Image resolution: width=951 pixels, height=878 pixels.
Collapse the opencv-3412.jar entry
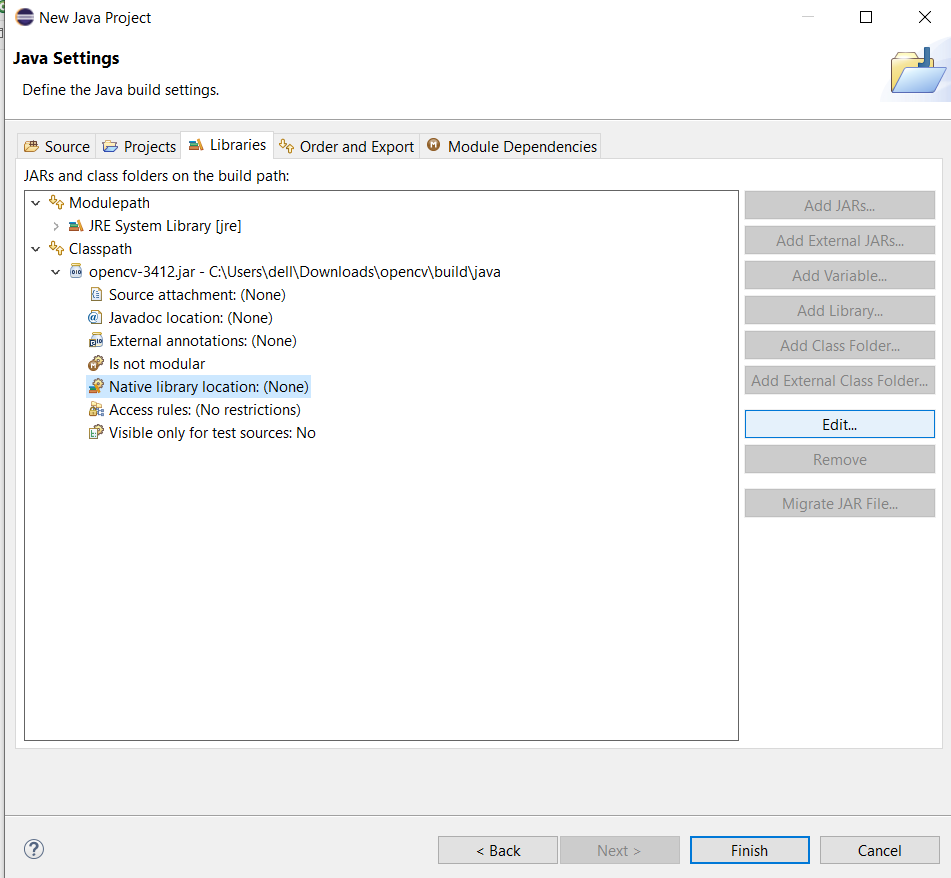coord(56,272)
